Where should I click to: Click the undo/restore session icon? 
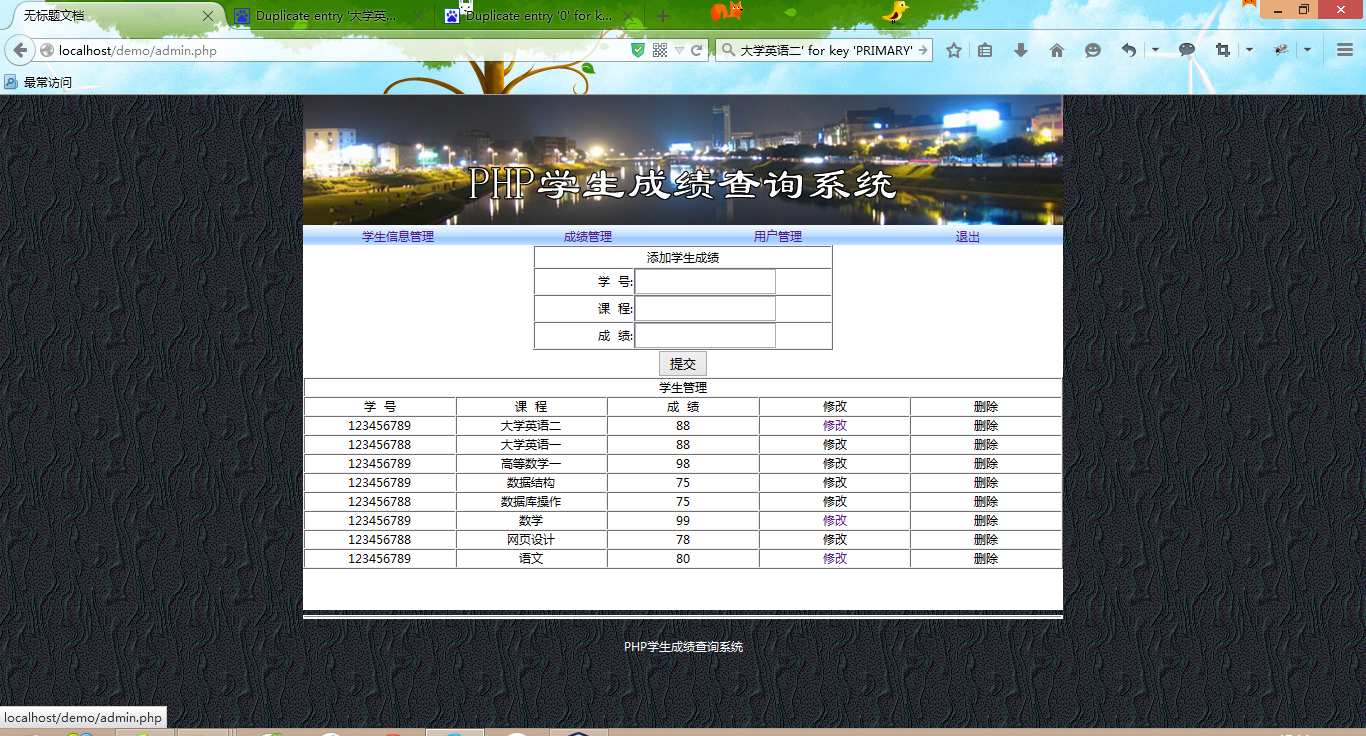pyautogui.click(x=1130, y=50)
